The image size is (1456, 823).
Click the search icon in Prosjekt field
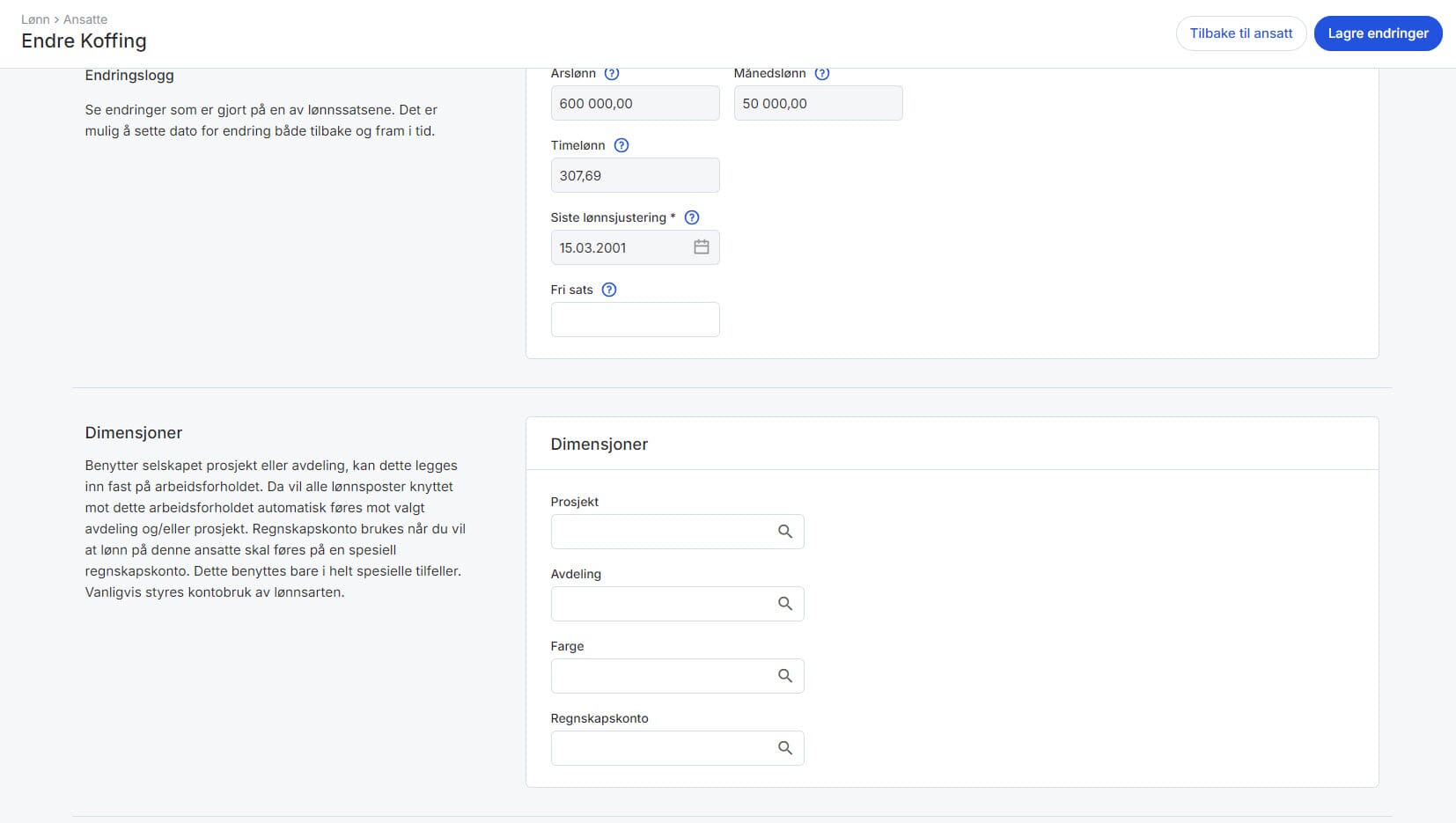pyautogui.click(x=785, y=532)
